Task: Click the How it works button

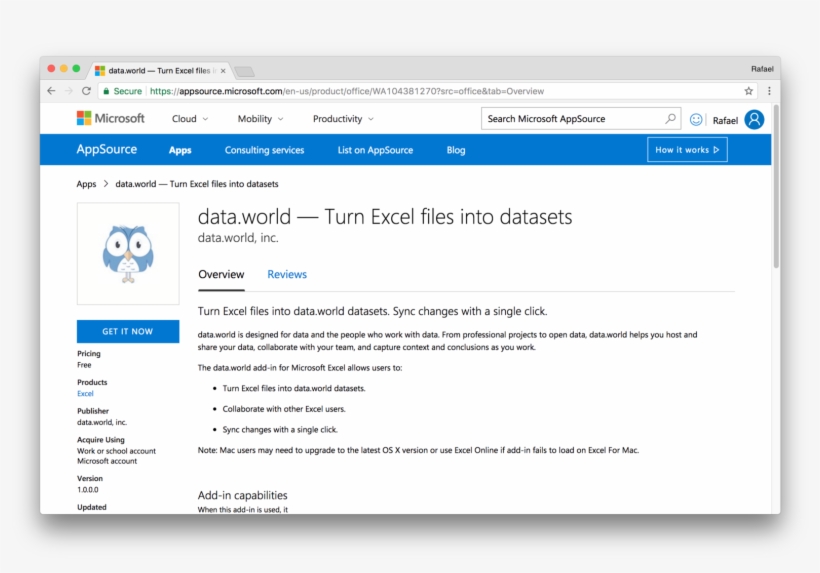Action: click(687, 150)
